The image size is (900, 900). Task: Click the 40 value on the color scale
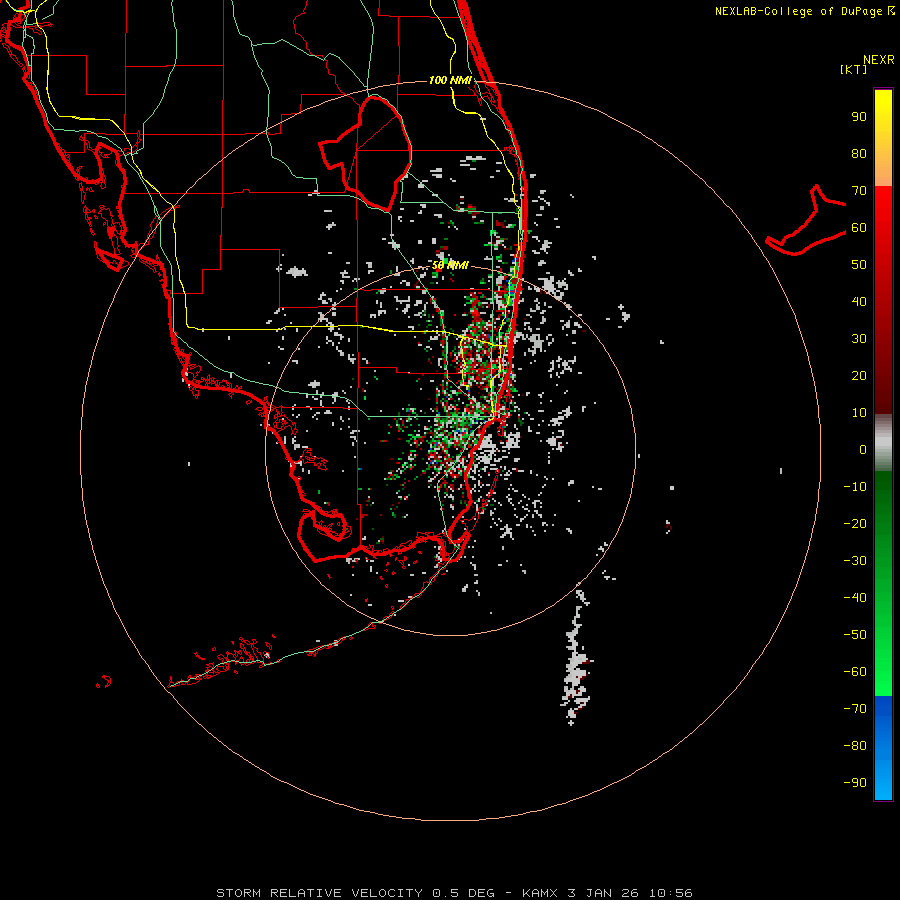click(x=859, y=301)
